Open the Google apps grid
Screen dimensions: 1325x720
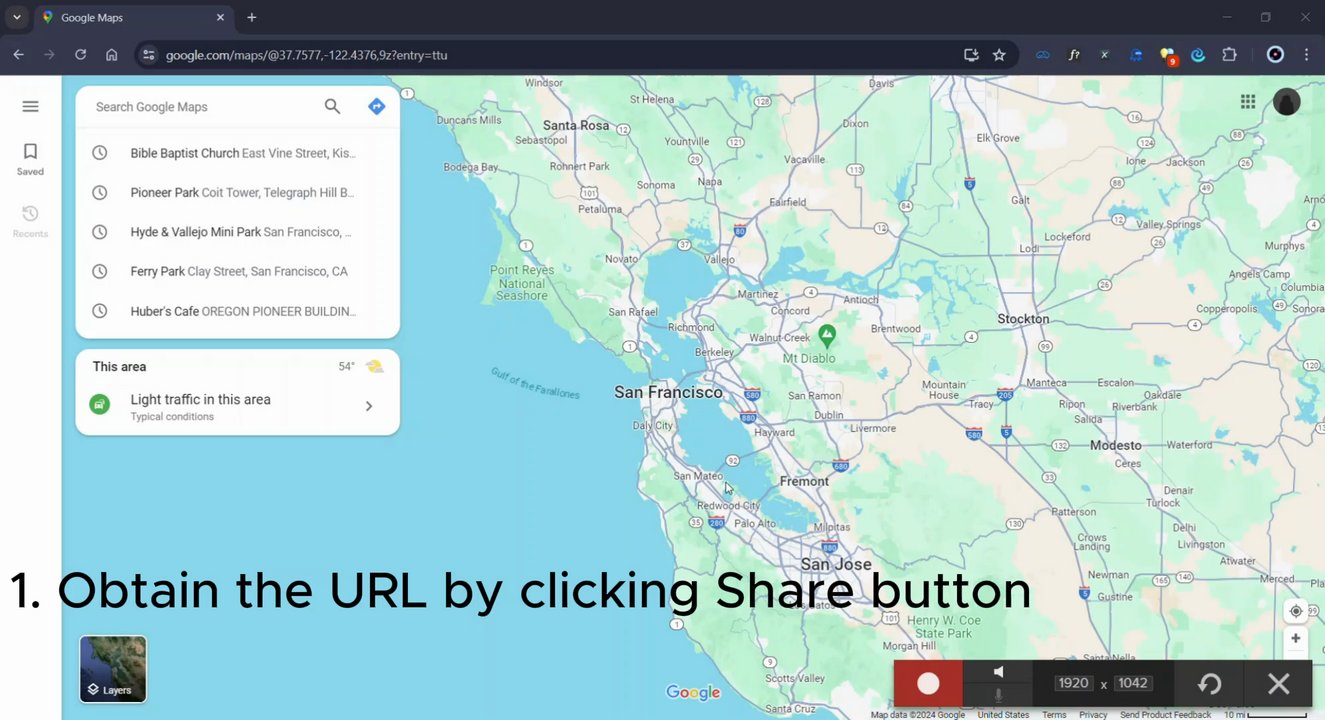click(x=1248, y=101)
